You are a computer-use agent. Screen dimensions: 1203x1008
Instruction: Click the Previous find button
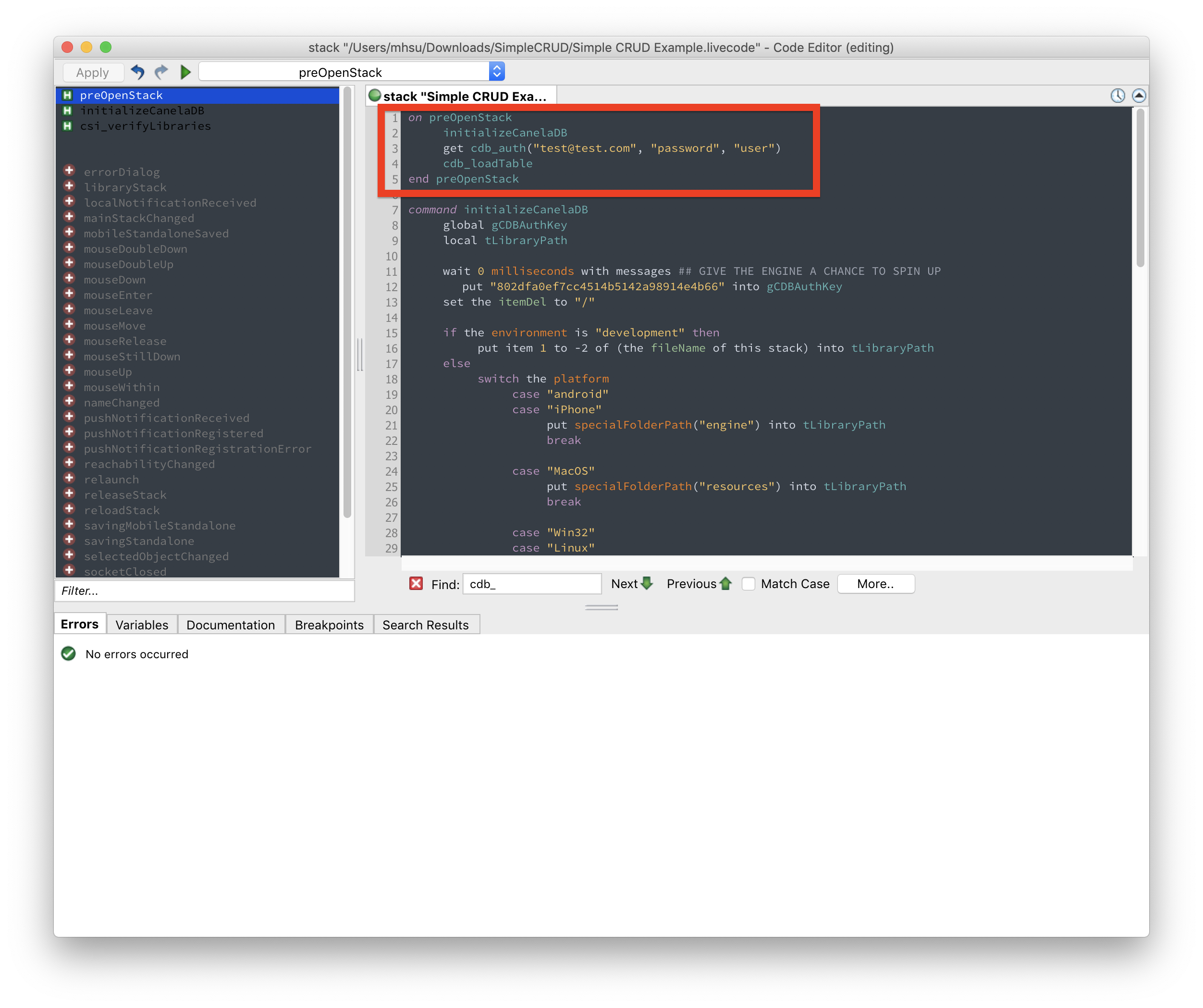[699, 584]
